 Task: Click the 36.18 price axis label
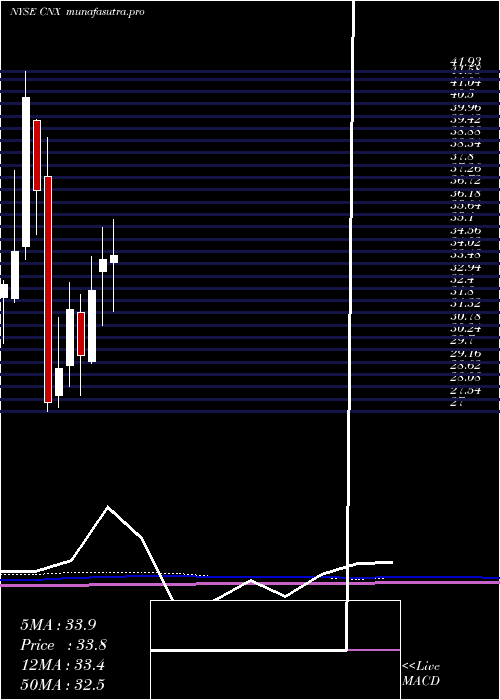465,193
